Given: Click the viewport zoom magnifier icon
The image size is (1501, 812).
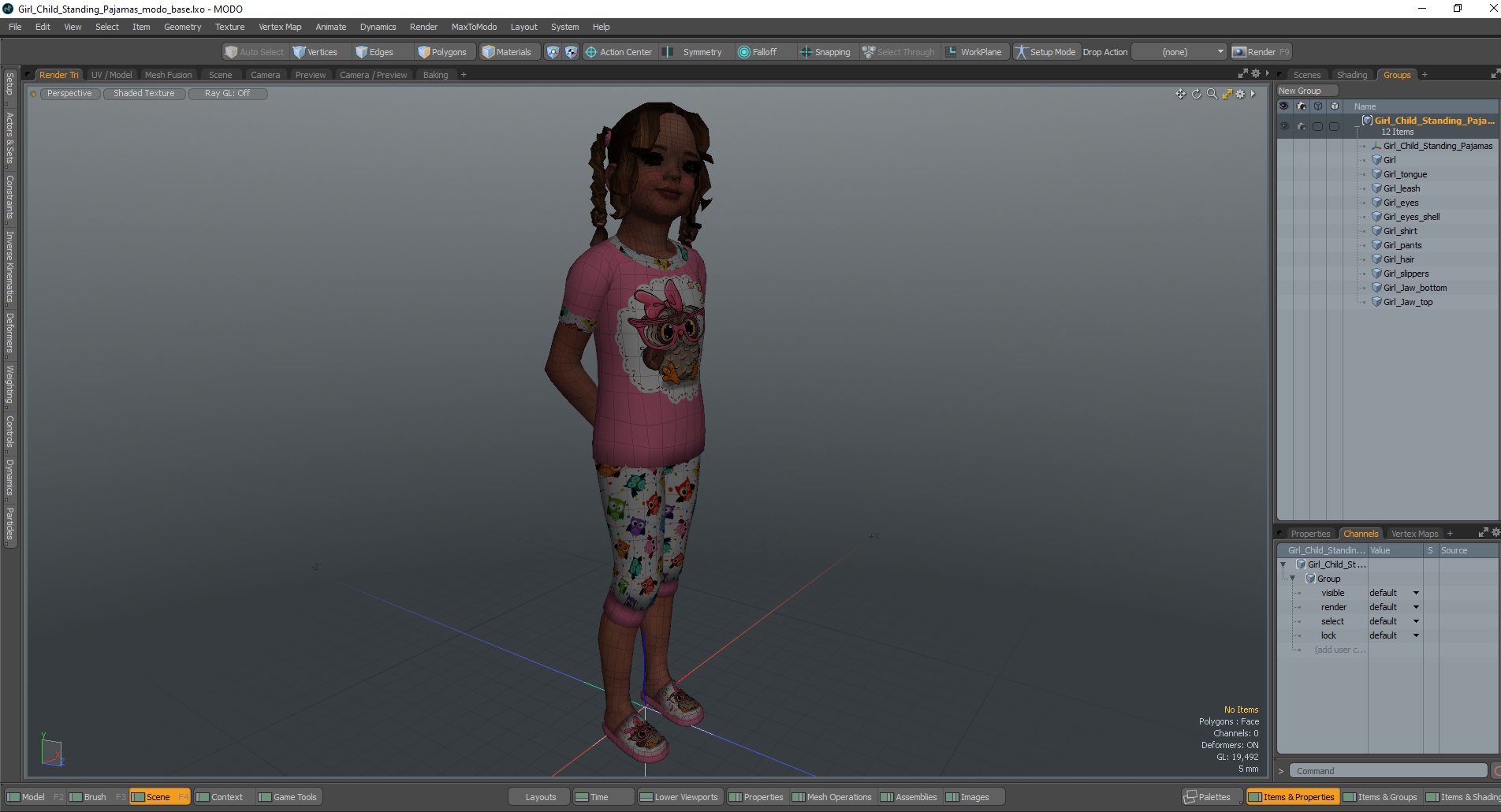Looking at the screenshot, I should [1212, 94].
